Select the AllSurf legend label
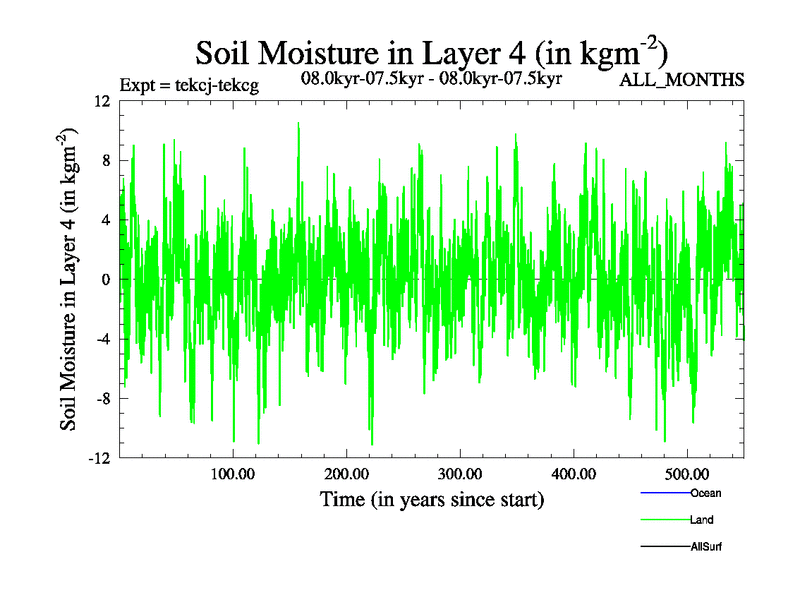This screenshot has width=800, height=600. pos(706,547)
